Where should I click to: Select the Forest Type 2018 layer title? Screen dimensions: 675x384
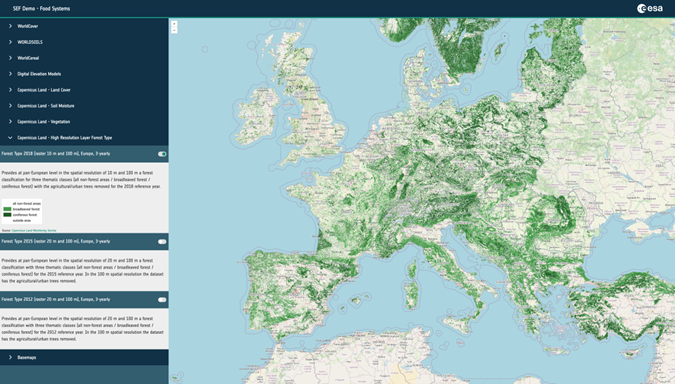tap(56, 154)
